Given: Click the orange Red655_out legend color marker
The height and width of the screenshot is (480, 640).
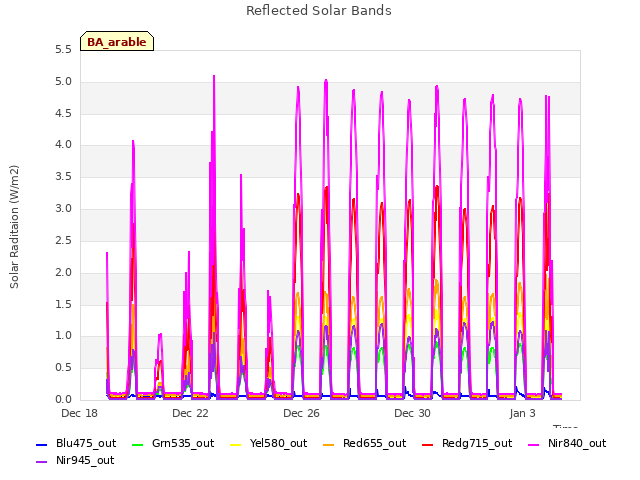Looking at the screenshot, I should pyautogui.click(x=329, y=444).
